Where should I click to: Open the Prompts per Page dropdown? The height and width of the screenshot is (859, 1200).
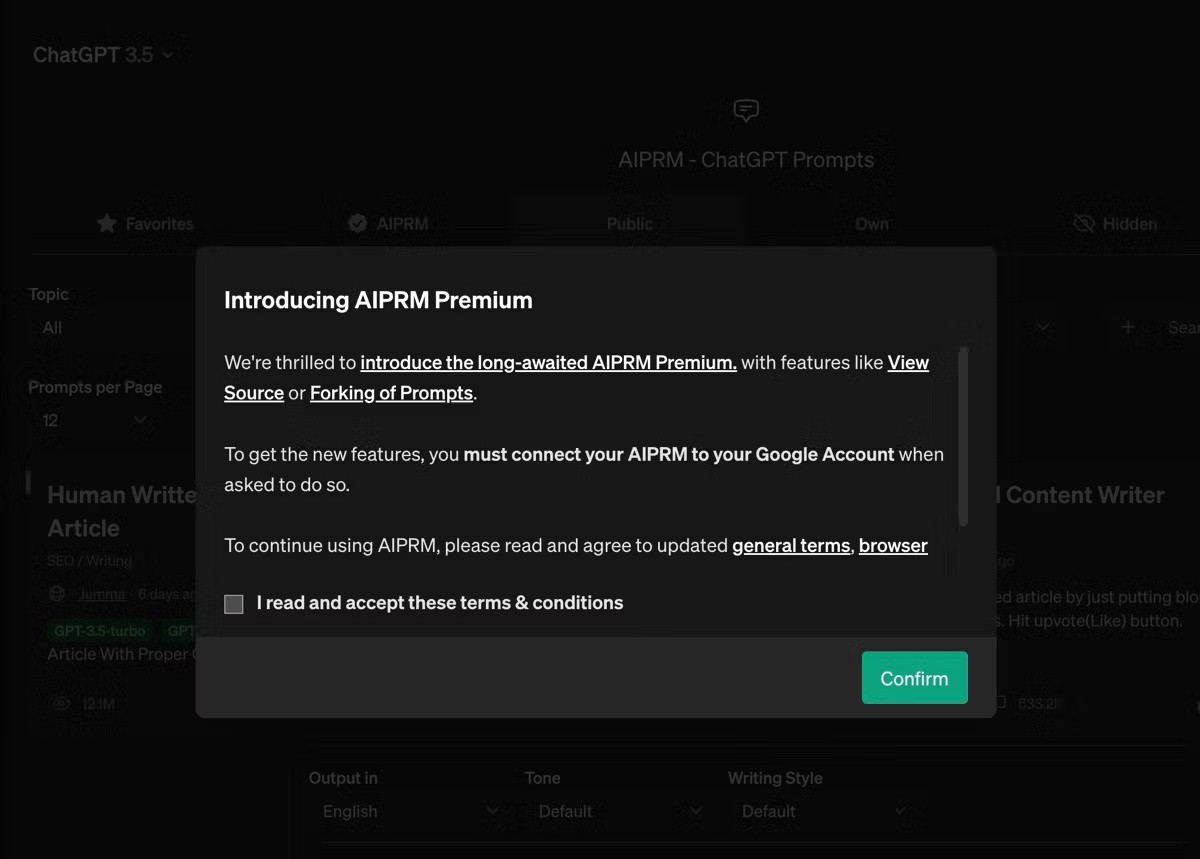[x=94, y=421]
